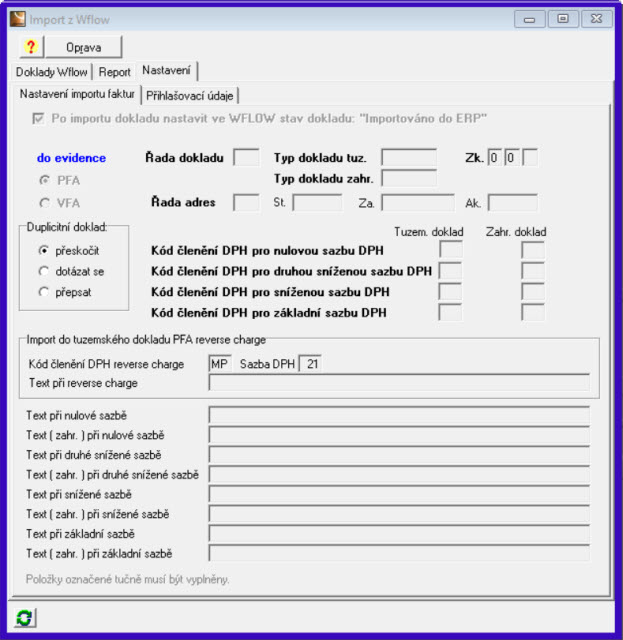The image size is (623, 640).
Task: Click the green refresh icon at bottom
Action: click(x=24, y=619)
